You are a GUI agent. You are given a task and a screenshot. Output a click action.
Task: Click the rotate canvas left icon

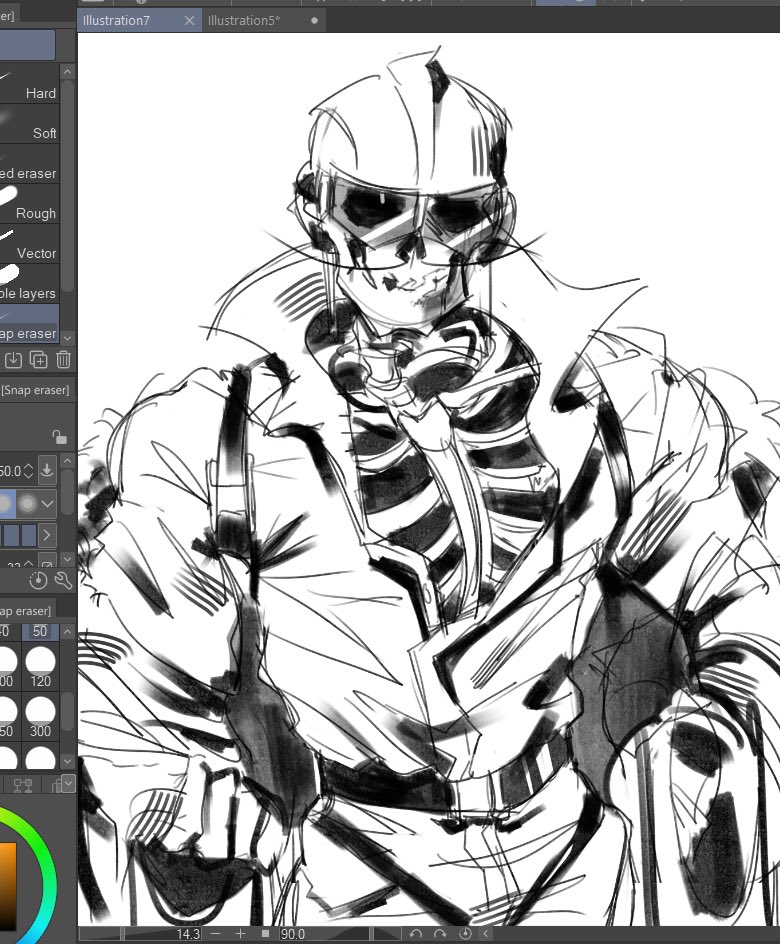coord(416,934)
